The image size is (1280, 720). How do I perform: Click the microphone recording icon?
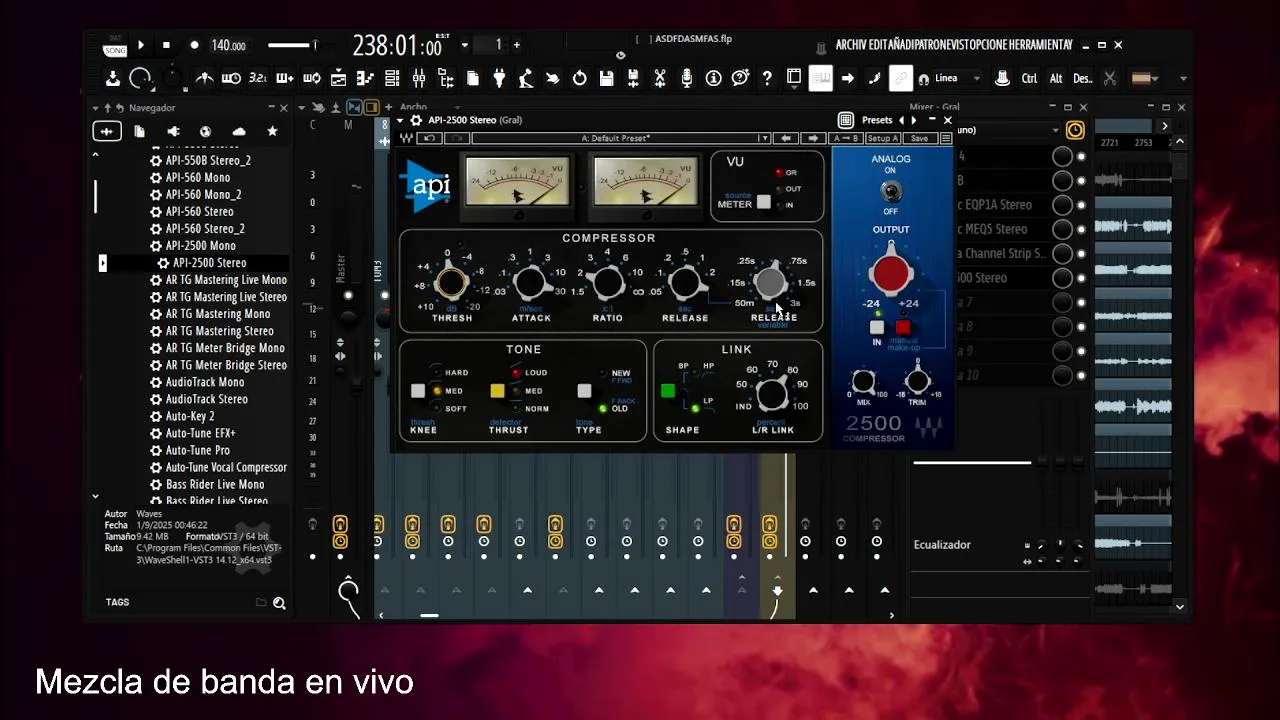pyautogui.click(x=687, y=78)
